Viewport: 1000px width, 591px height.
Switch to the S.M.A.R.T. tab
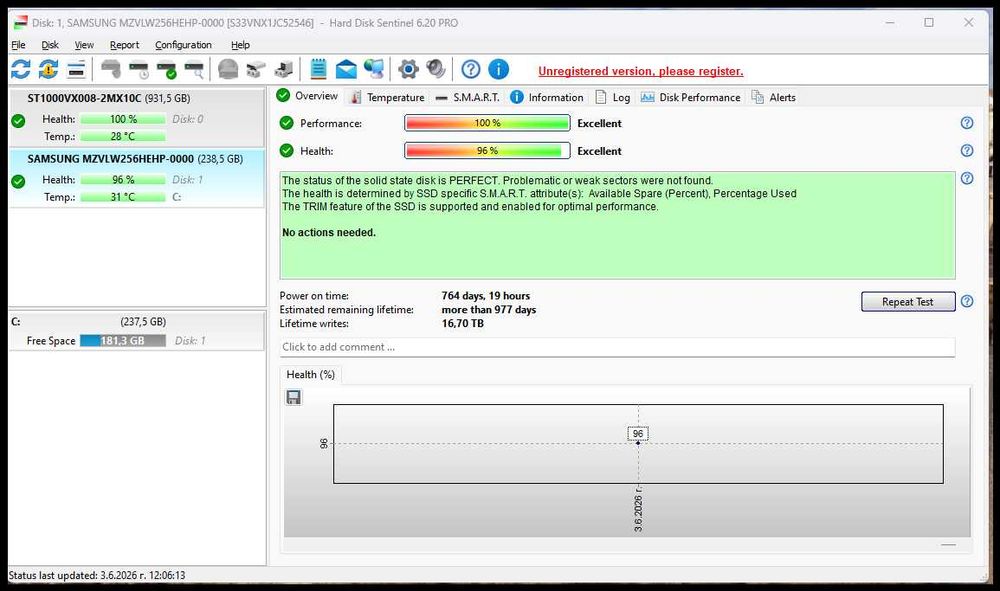pos(467,97)
